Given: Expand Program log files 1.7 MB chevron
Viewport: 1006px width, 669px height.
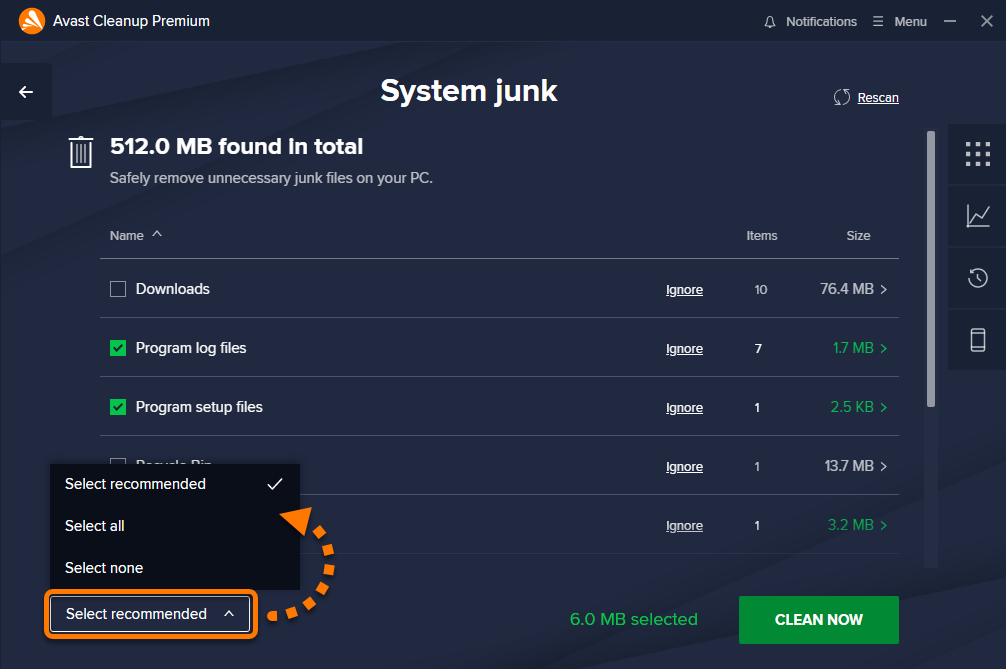Looking at the screenshot, I should click(883, 348).
